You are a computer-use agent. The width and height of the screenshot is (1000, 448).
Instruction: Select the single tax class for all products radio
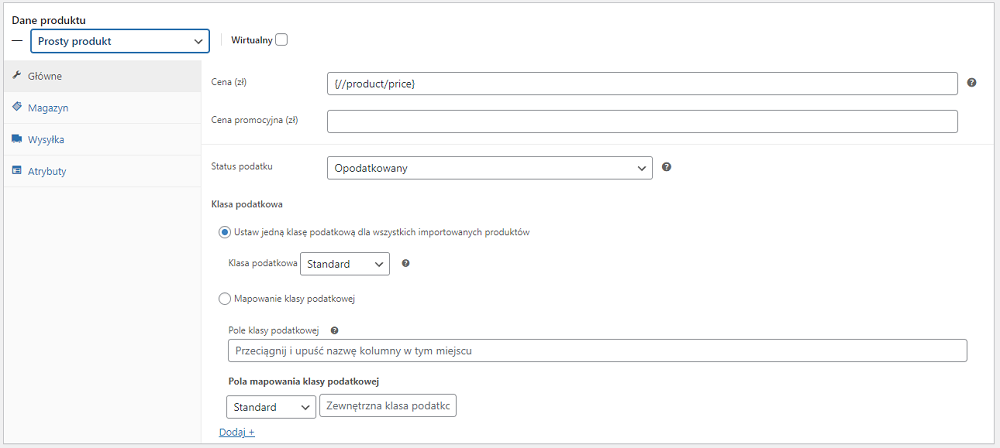tap(224, 232)
